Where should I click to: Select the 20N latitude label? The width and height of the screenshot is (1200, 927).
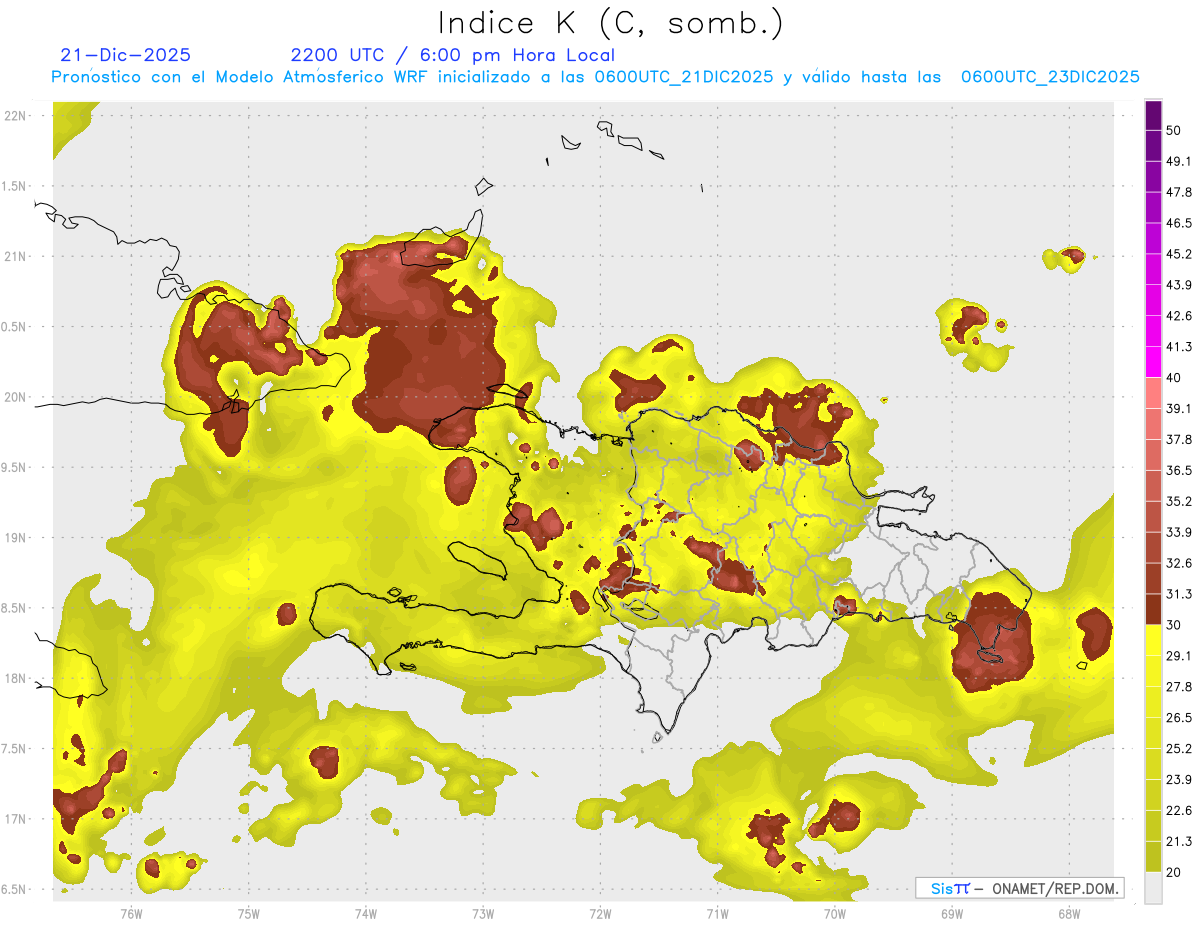click(15, 397)
